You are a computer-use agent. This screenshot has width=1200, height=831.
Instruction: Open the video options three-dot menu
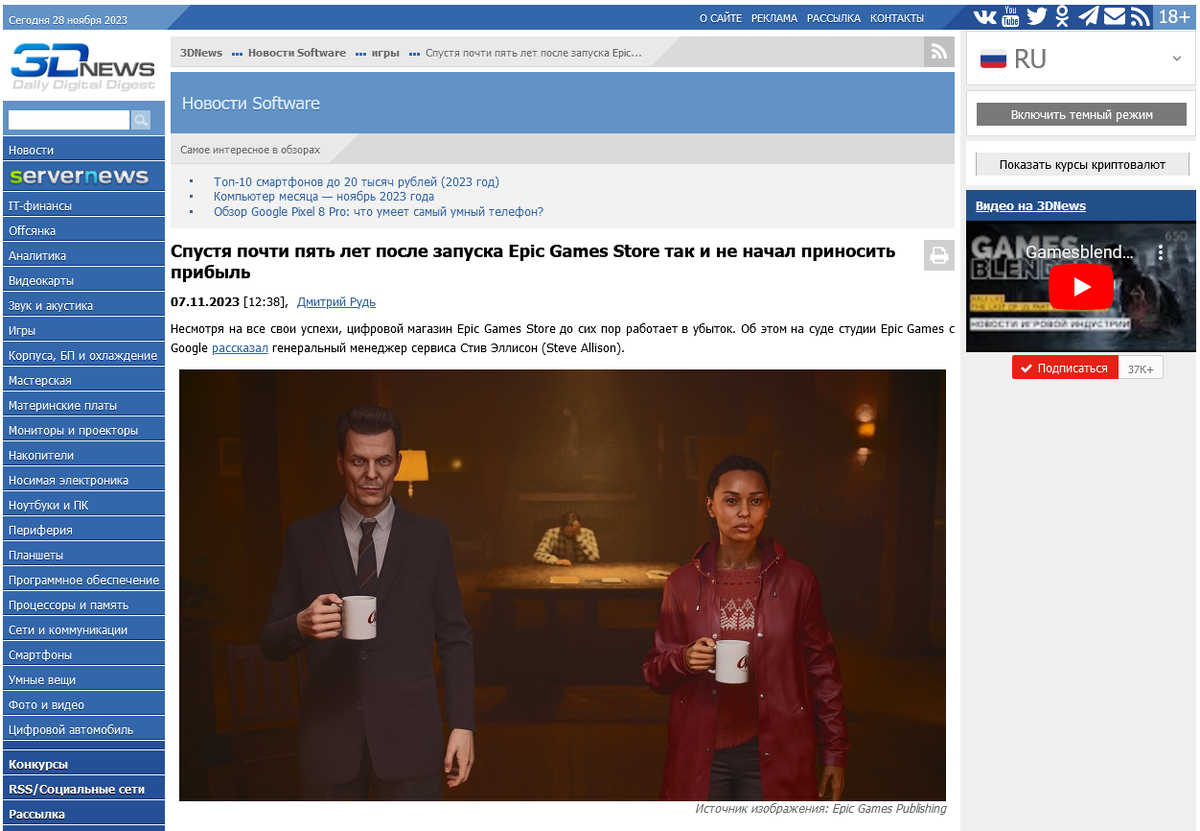(x=1161, y=253)
